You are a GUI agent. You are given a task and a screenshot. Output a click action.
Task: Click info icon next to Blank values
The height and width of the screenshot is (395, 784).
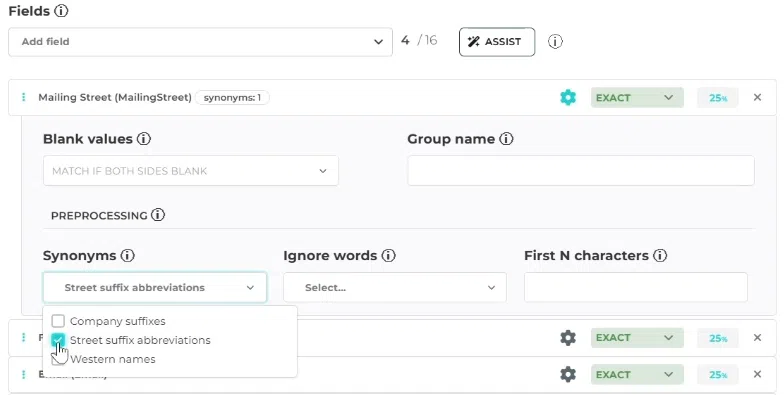click(x=144, y=138)
